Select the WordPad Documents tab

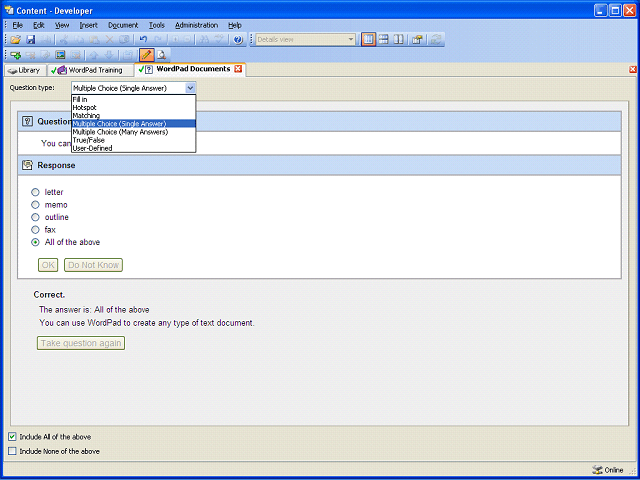coord(190,69)
